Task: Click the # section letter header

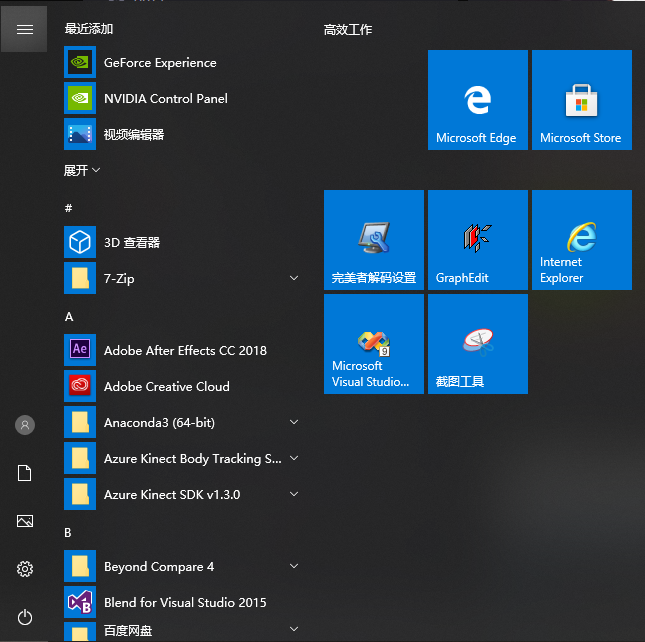Action: pos(68,208)
